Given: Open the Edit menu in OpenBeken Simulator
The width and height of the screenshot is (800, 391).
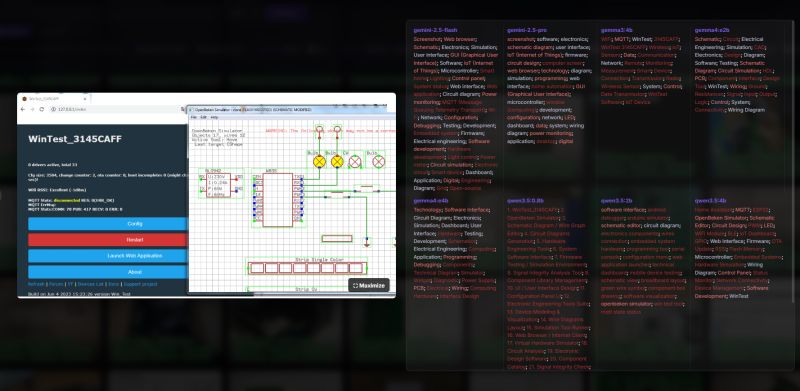Looking at the screenshot, I should click(203, 117).
